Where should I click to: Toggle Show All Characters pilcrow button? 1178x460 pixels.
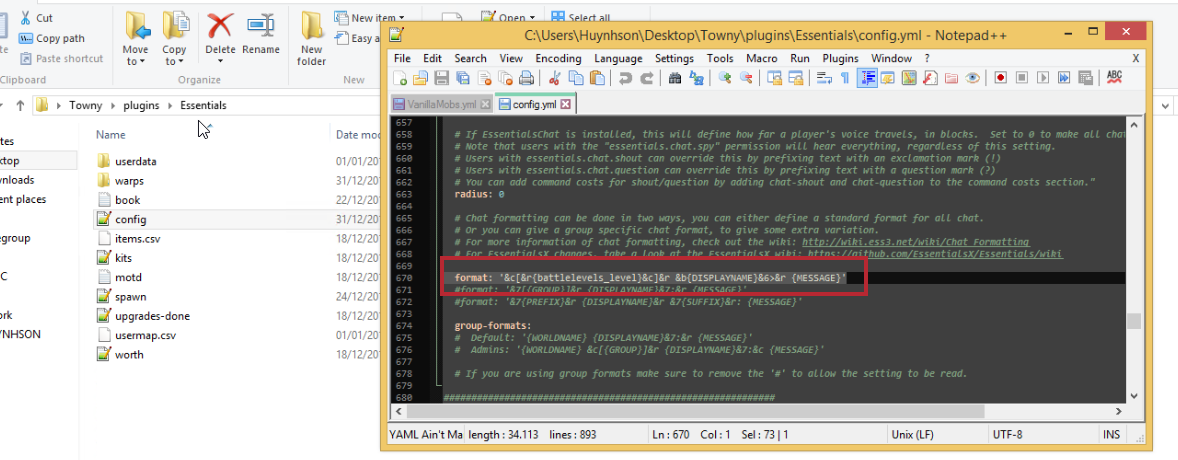[845, 78]
